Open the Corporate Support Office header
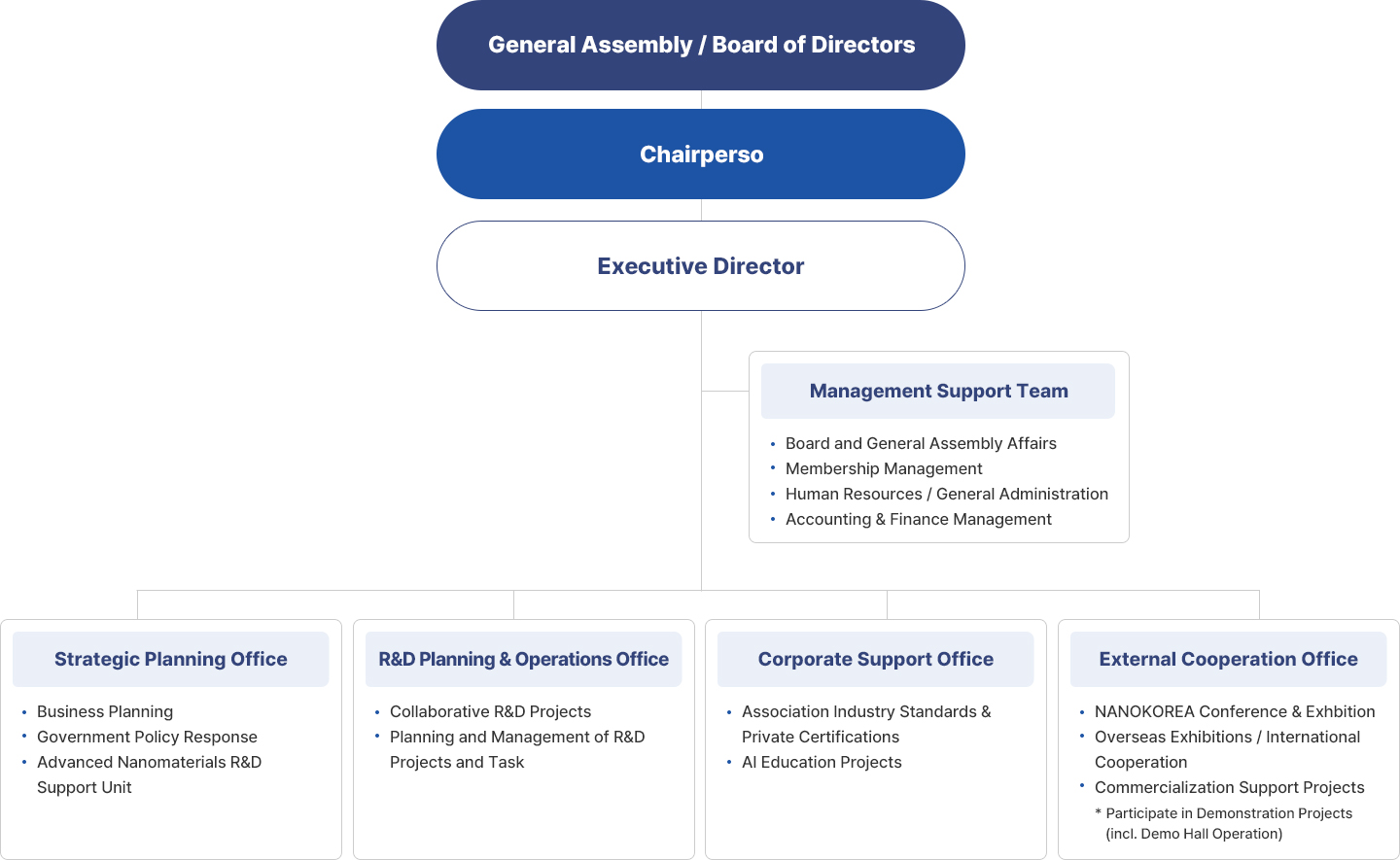Screen dimensions: 1400x860 click(875, 660)
